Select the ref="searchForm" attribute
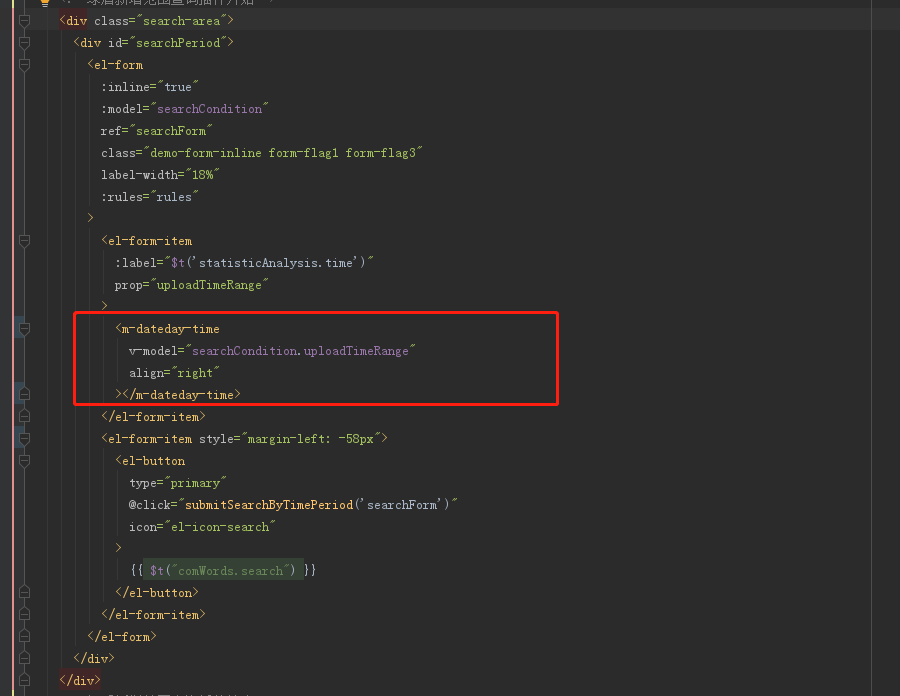This screenshot has height=696, width=900. (x=157, y=131)
